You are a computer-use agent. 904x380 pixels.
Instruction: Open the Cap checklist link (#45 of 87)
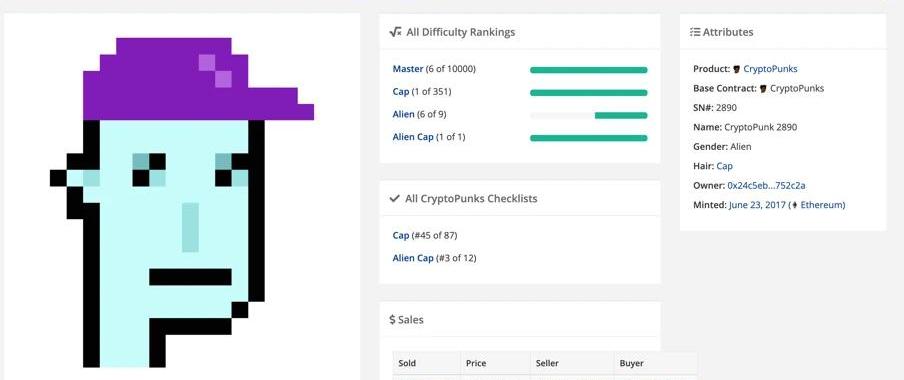(401, 235)
